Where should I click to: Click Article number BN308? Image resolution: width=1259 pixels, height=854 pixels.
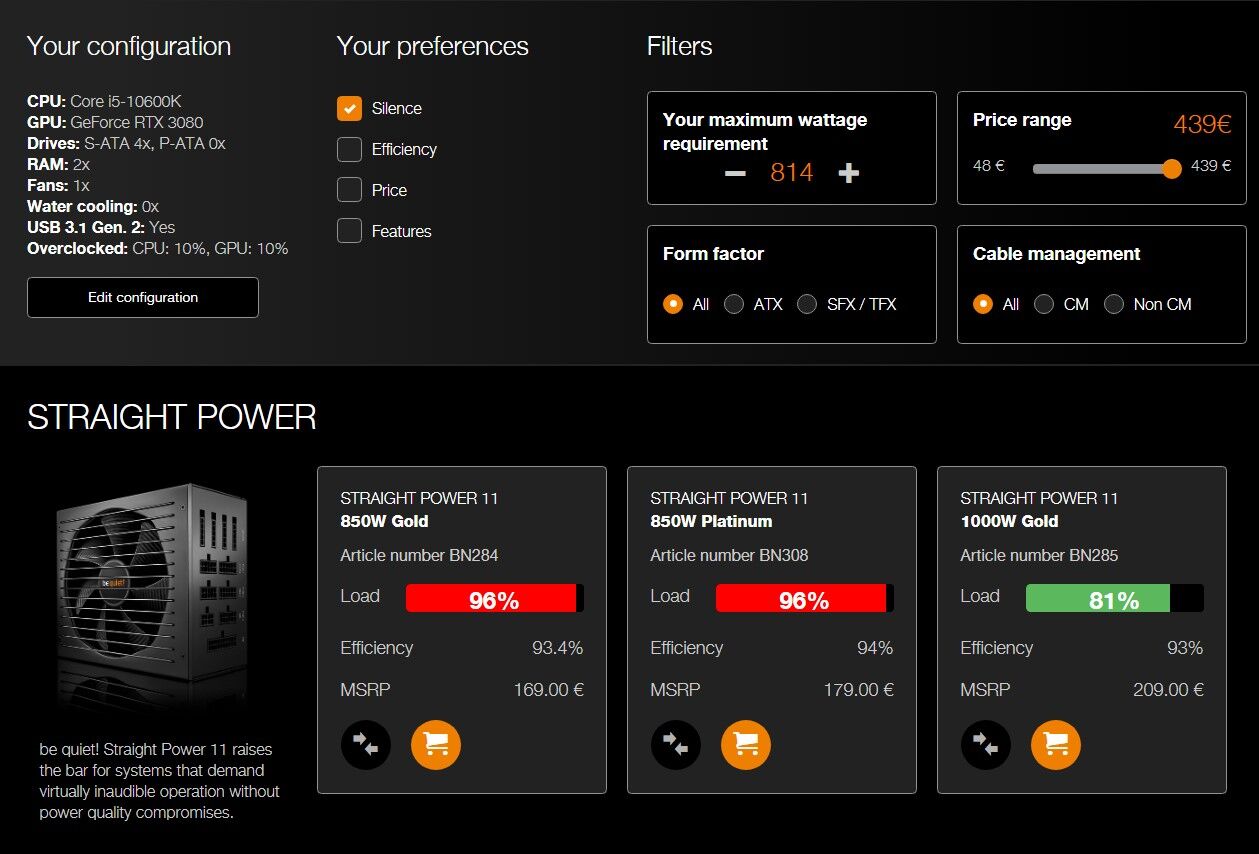pyautogui.click(x=729, y=555)
